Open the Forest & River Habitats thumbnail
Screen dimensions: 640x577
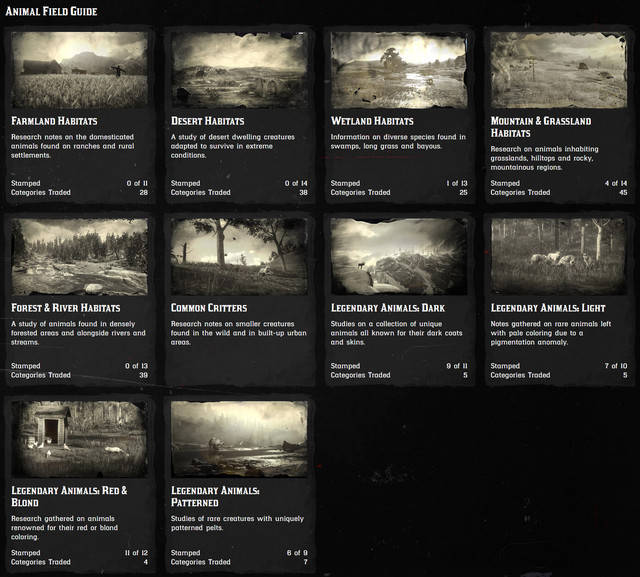click(80, 257)
